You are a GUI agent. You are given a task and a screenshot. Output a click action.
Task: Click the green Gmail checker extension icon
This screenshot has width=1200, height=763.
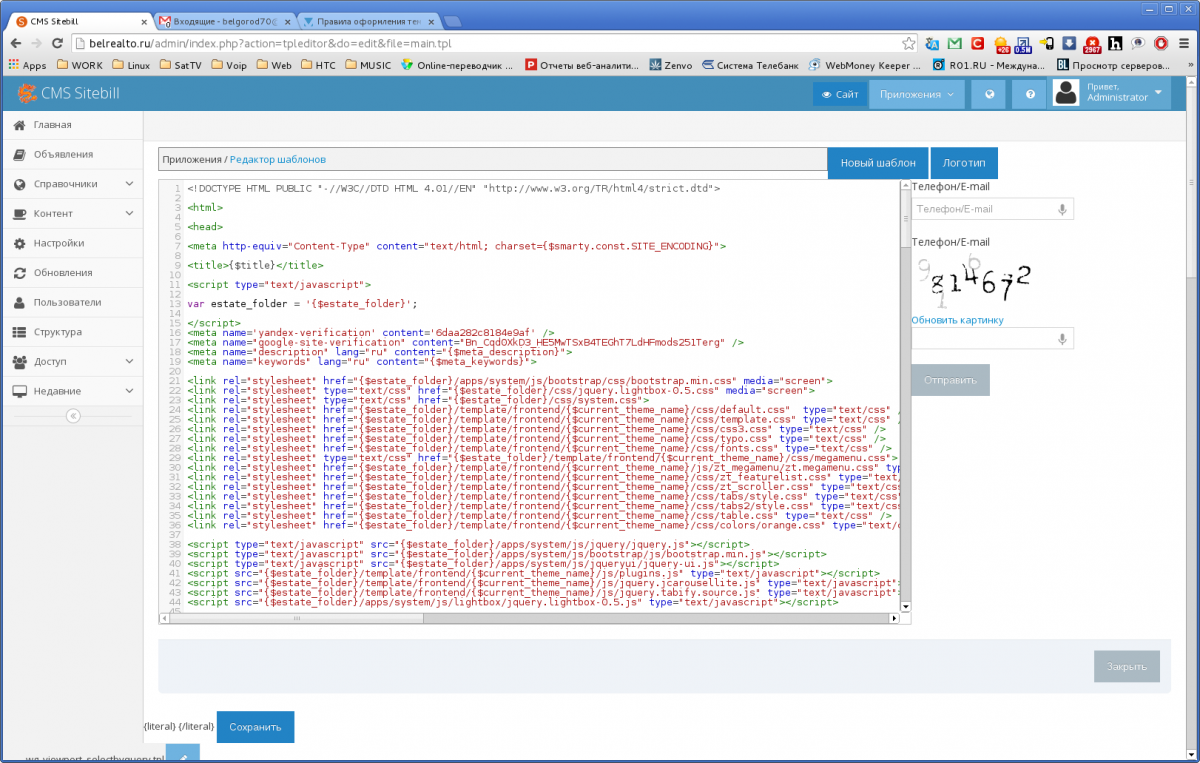click(954, 43)
